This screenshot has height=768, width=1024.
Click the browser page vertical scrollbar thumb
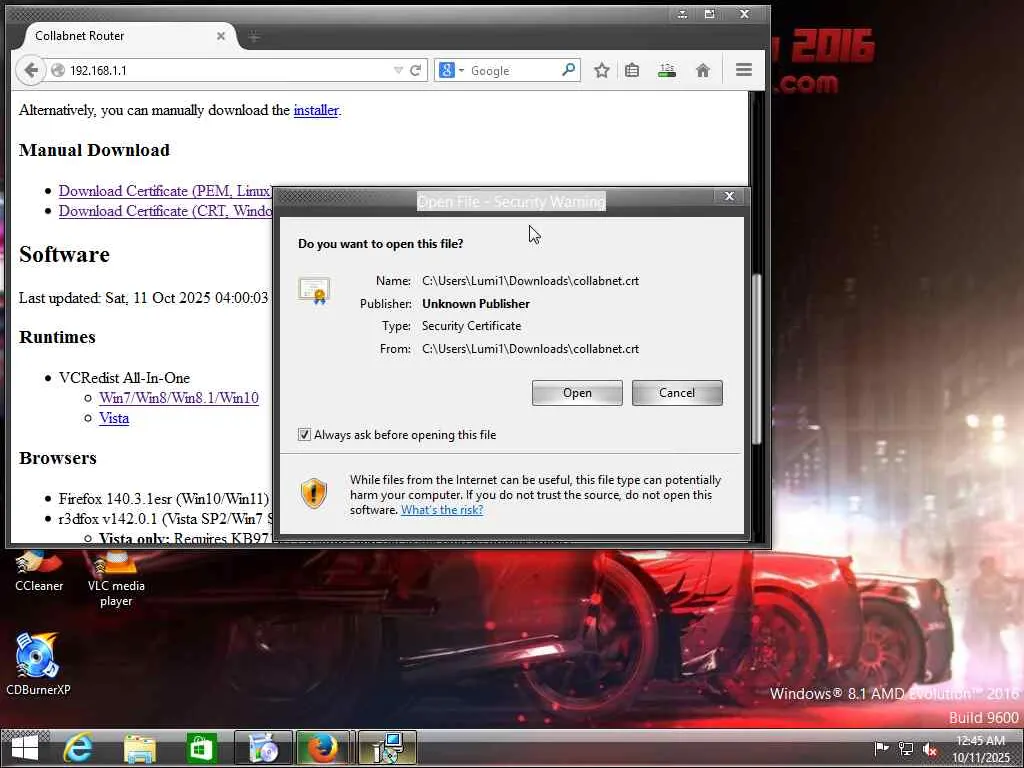(x=756, y=359)
